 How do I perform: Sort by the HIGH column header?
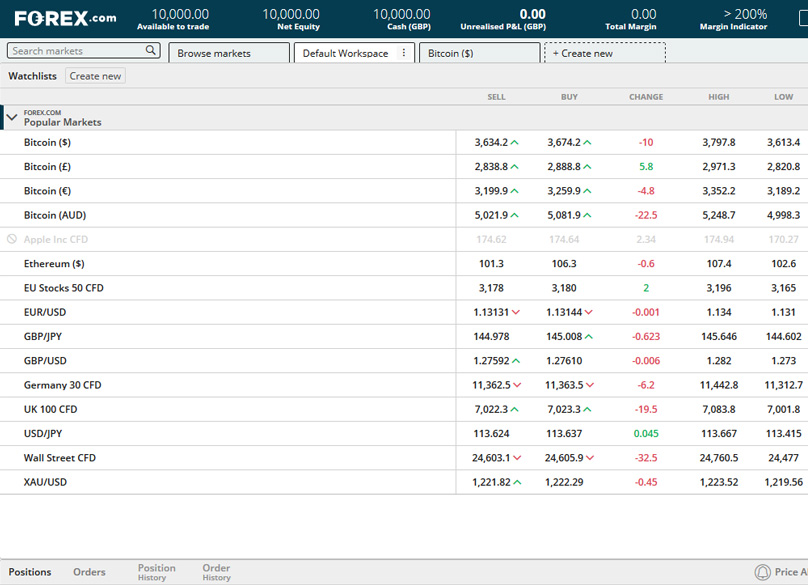pos(719,97)
